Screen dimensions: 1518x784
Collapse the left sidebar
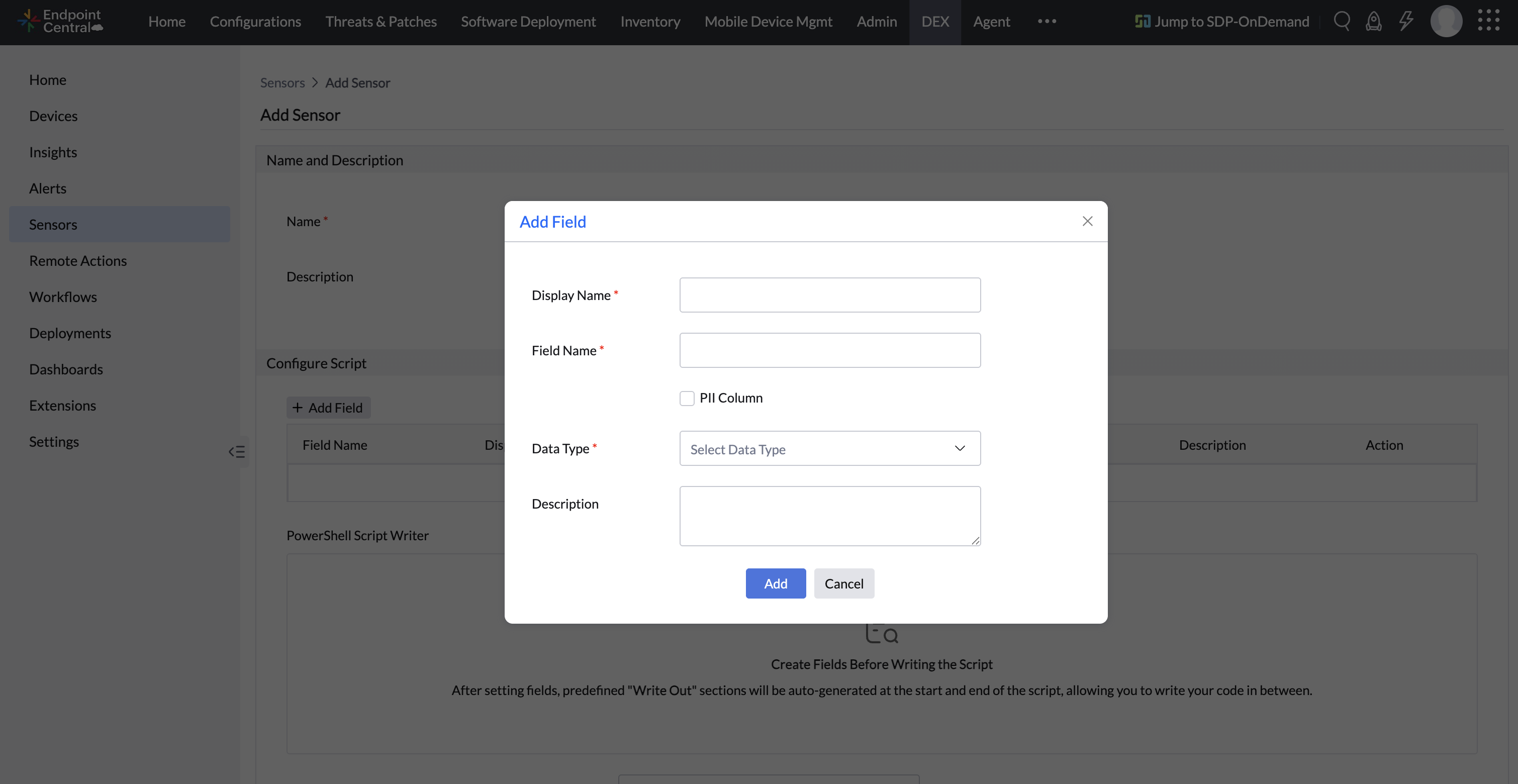click(237, 452)
